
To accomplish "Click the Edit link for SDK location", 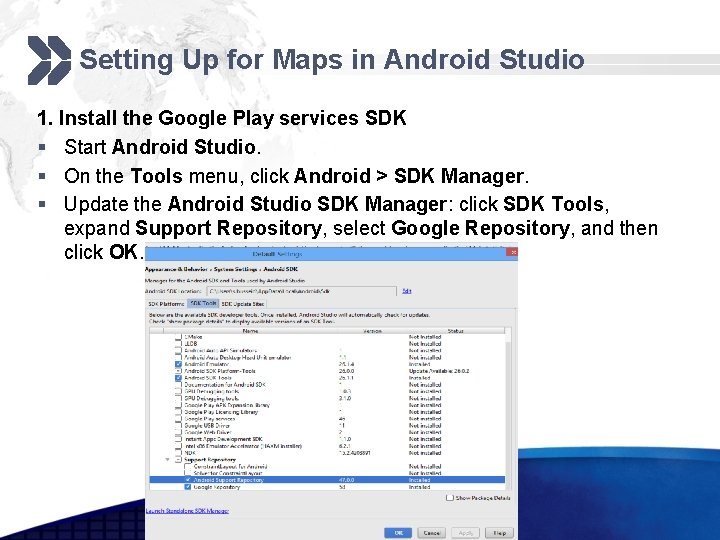I will point(406,291).
